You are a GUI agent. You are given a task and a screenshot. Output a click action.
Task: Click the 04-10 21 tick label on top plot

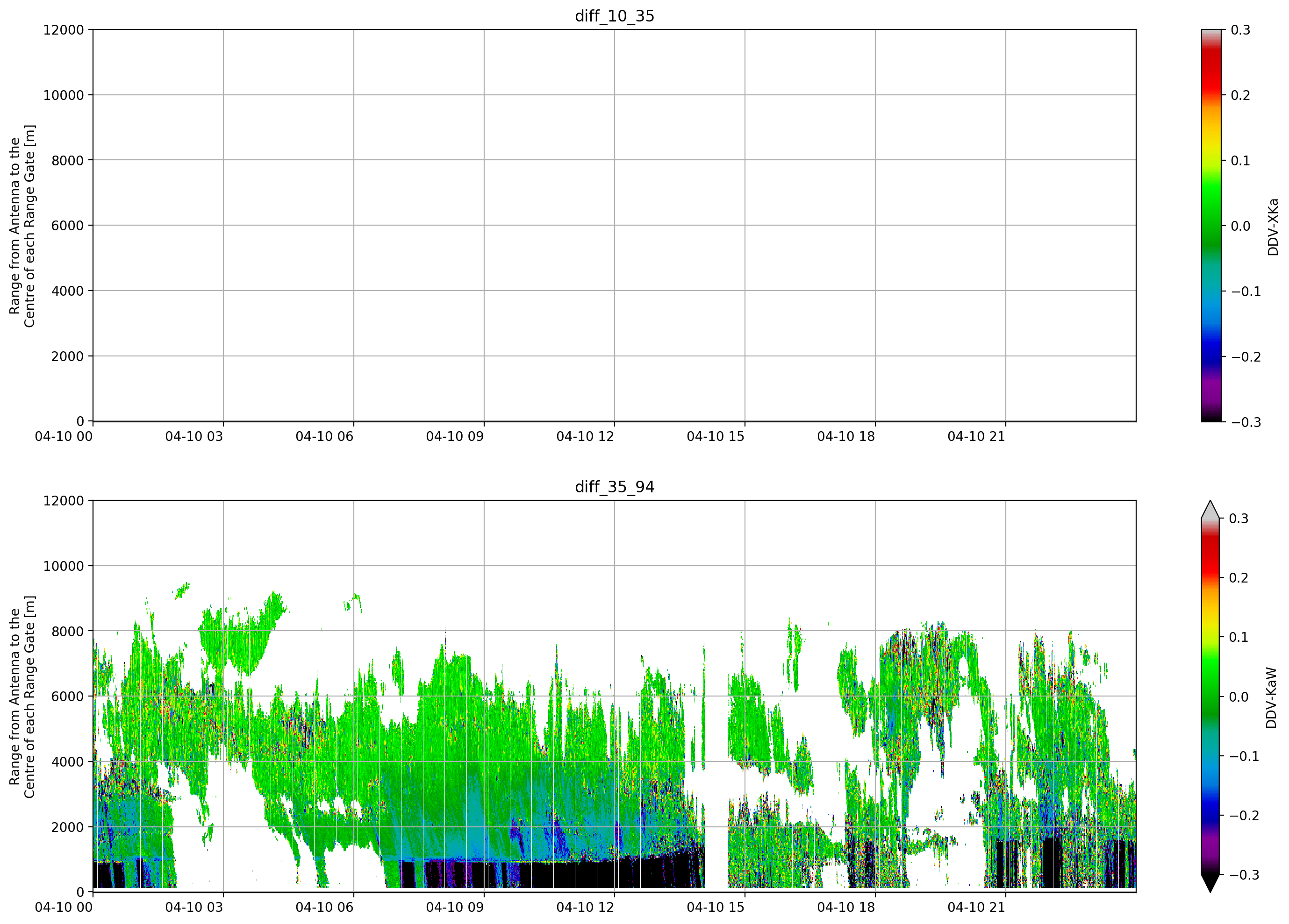tap(976, 436)
